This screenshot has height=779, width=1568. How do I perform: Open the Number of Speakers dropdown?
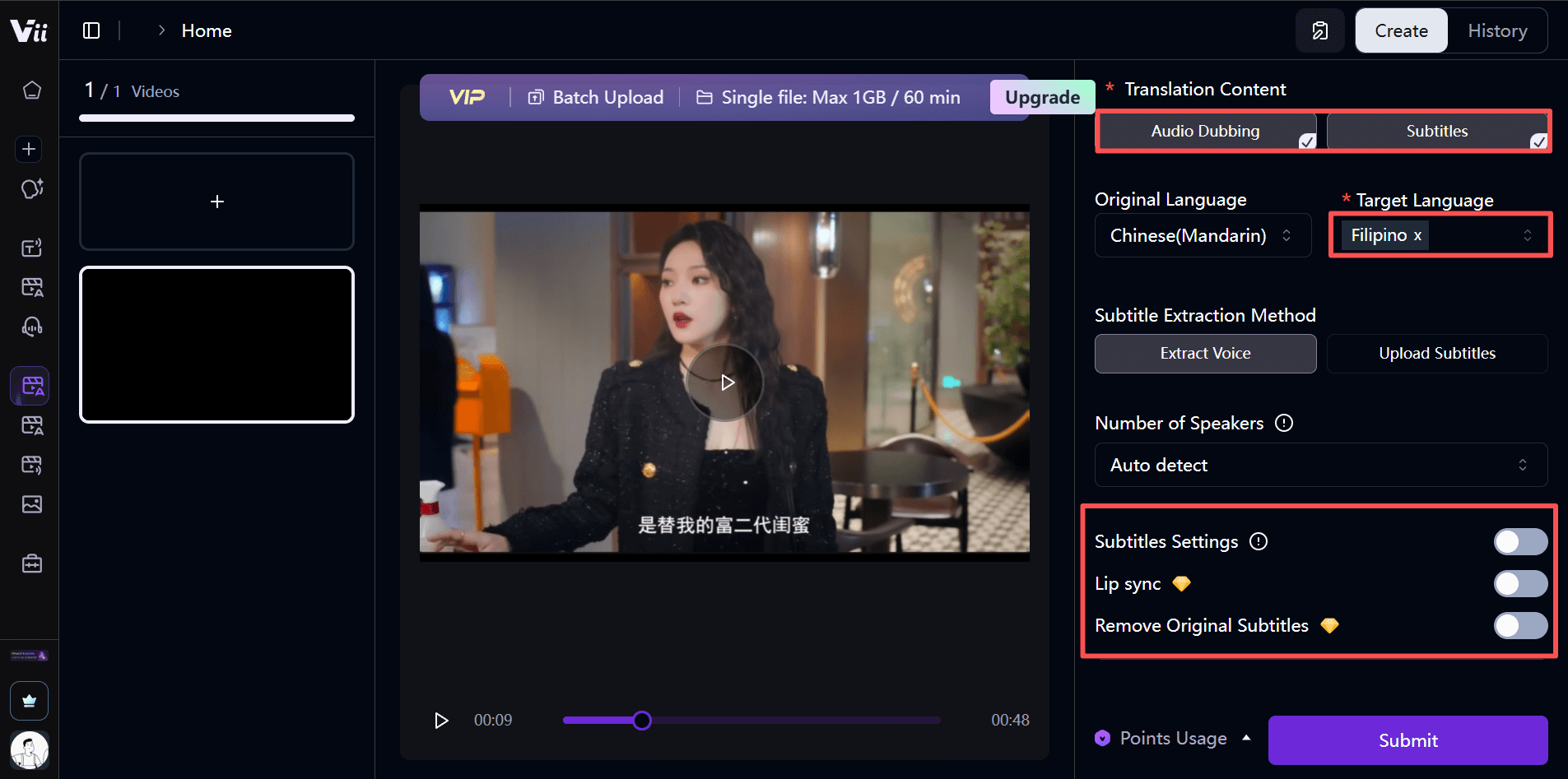pyautogui.click(x=1320, y=465)
